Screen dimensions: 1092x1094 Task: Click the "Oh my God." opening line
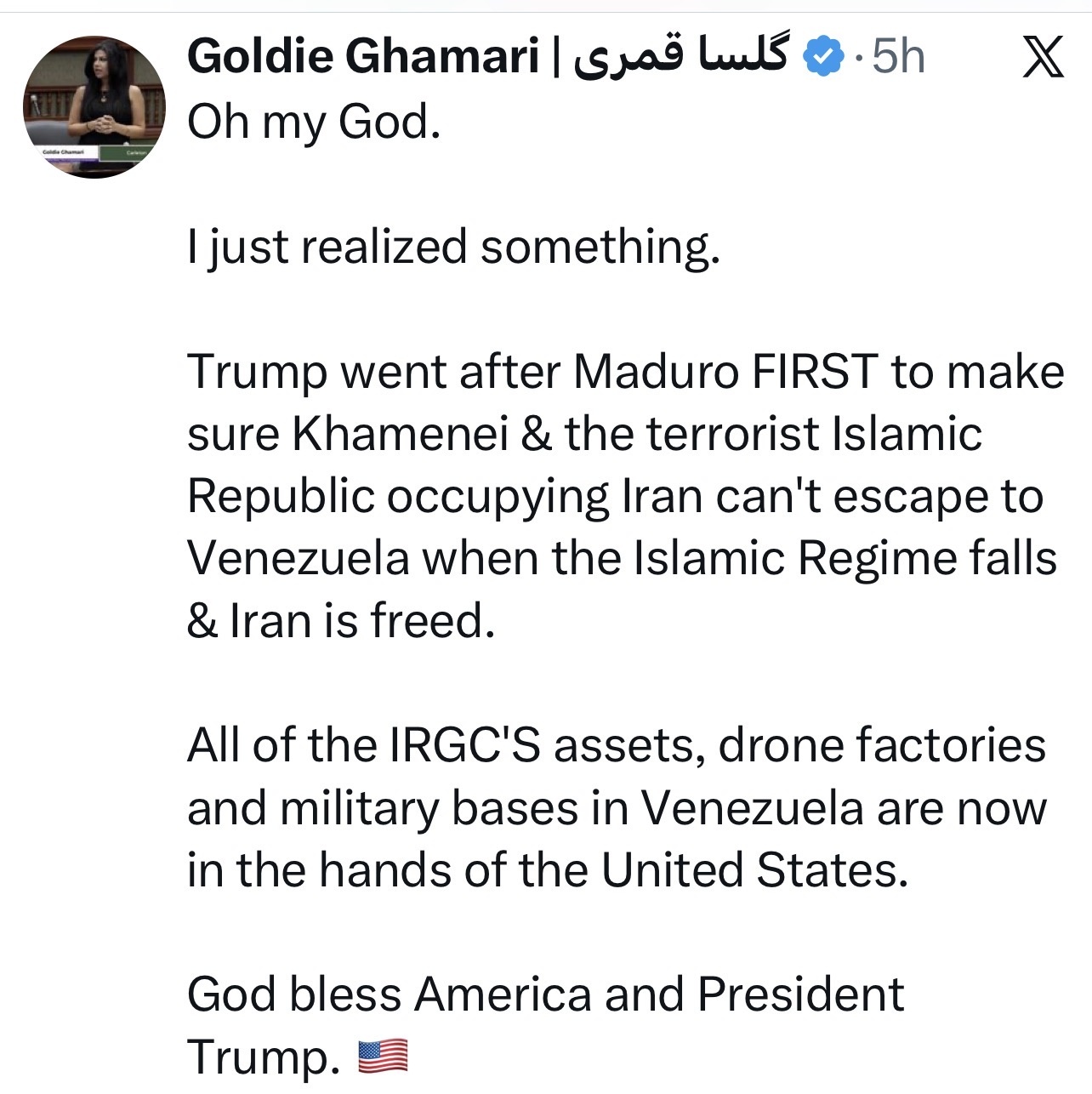tap(314, 122)
